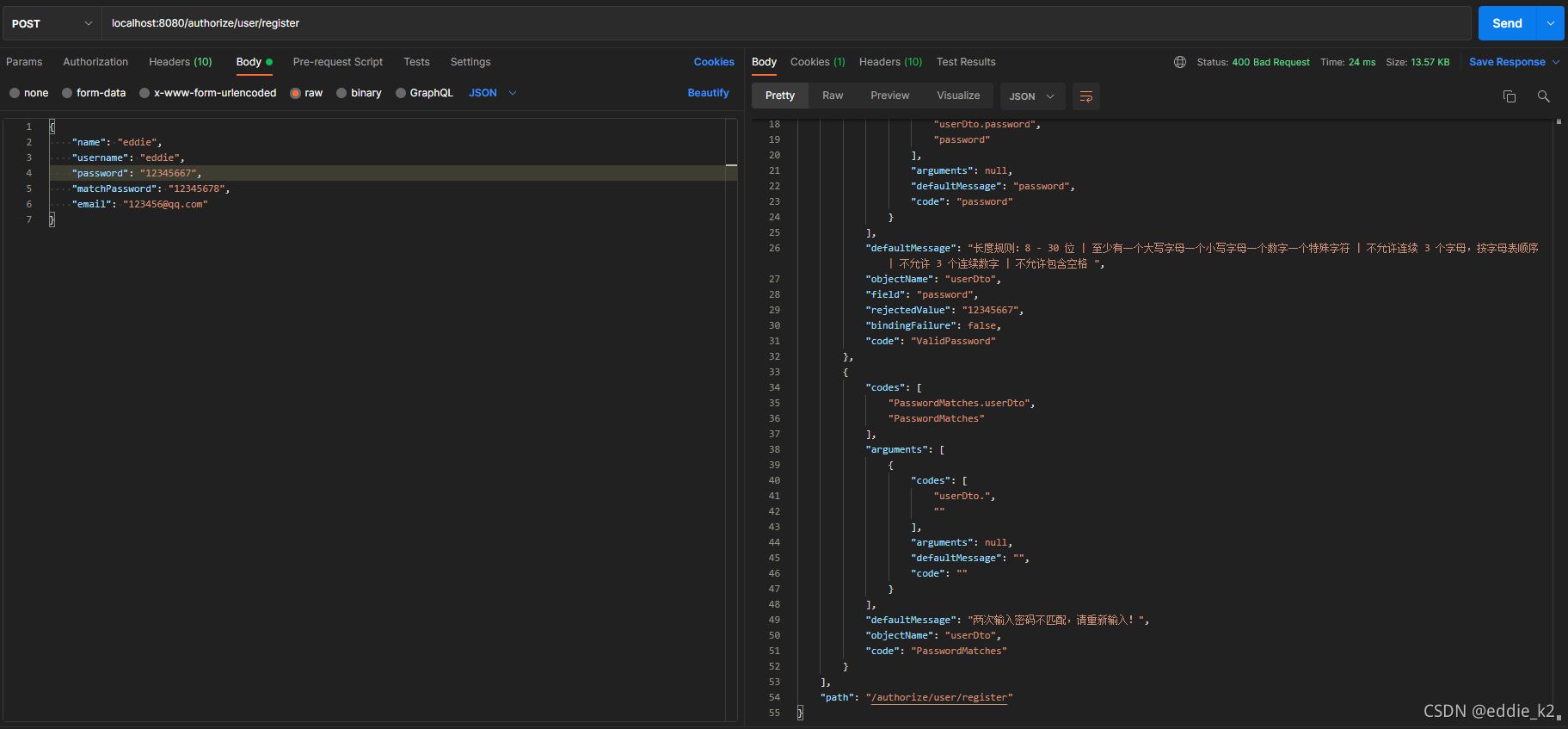Screen dimensions: 1568x729
Task: Click the response size 13.57 KB value
Action: 1430,62
